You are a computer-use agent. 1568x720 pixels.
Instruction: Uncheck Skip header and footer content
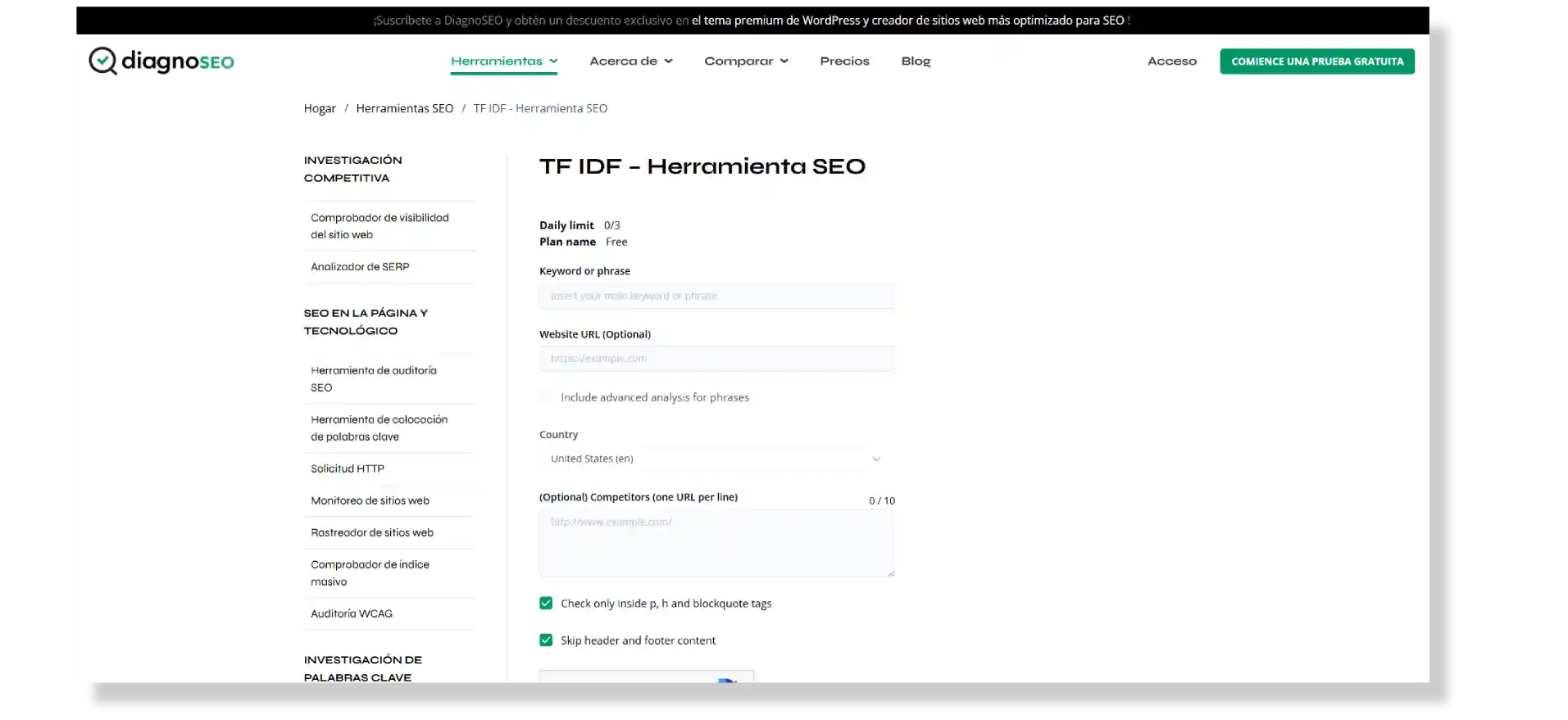pos(546,641)
